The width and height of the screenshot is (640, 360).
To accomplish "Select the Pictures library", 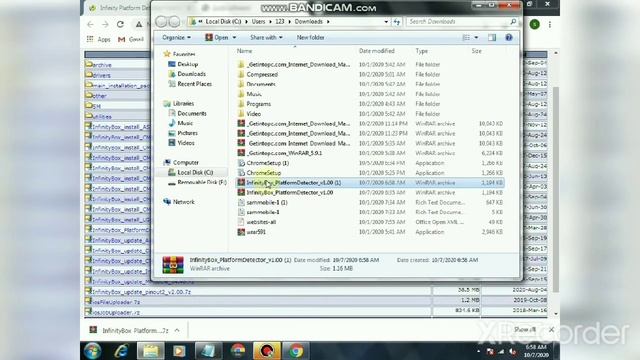I will pyautogui.click(x=187, y=133).
